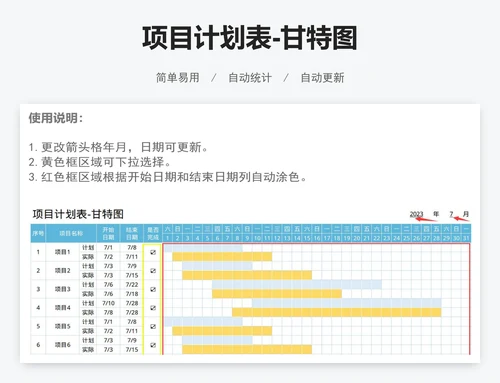Click the 结束日期 column header
500x383 pixels.
[x=132, y=233]
